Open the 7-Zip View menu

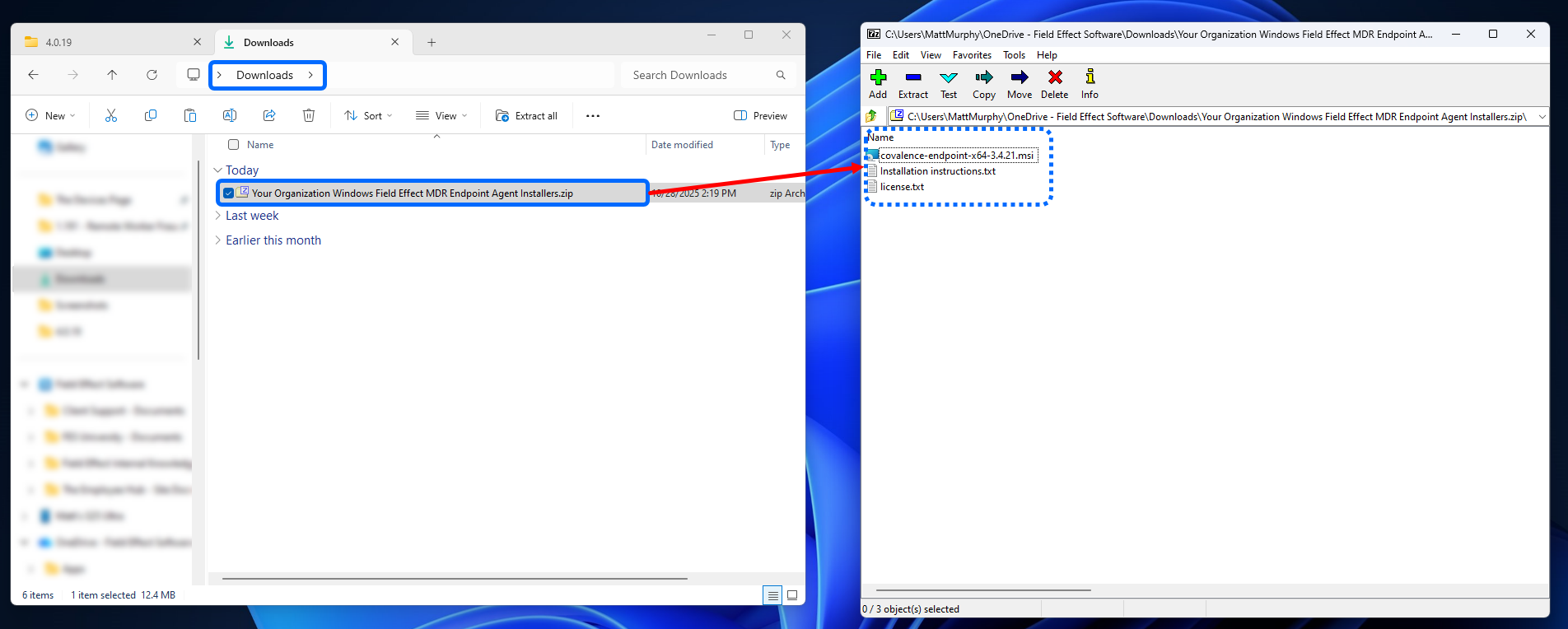tap(931, 55)
